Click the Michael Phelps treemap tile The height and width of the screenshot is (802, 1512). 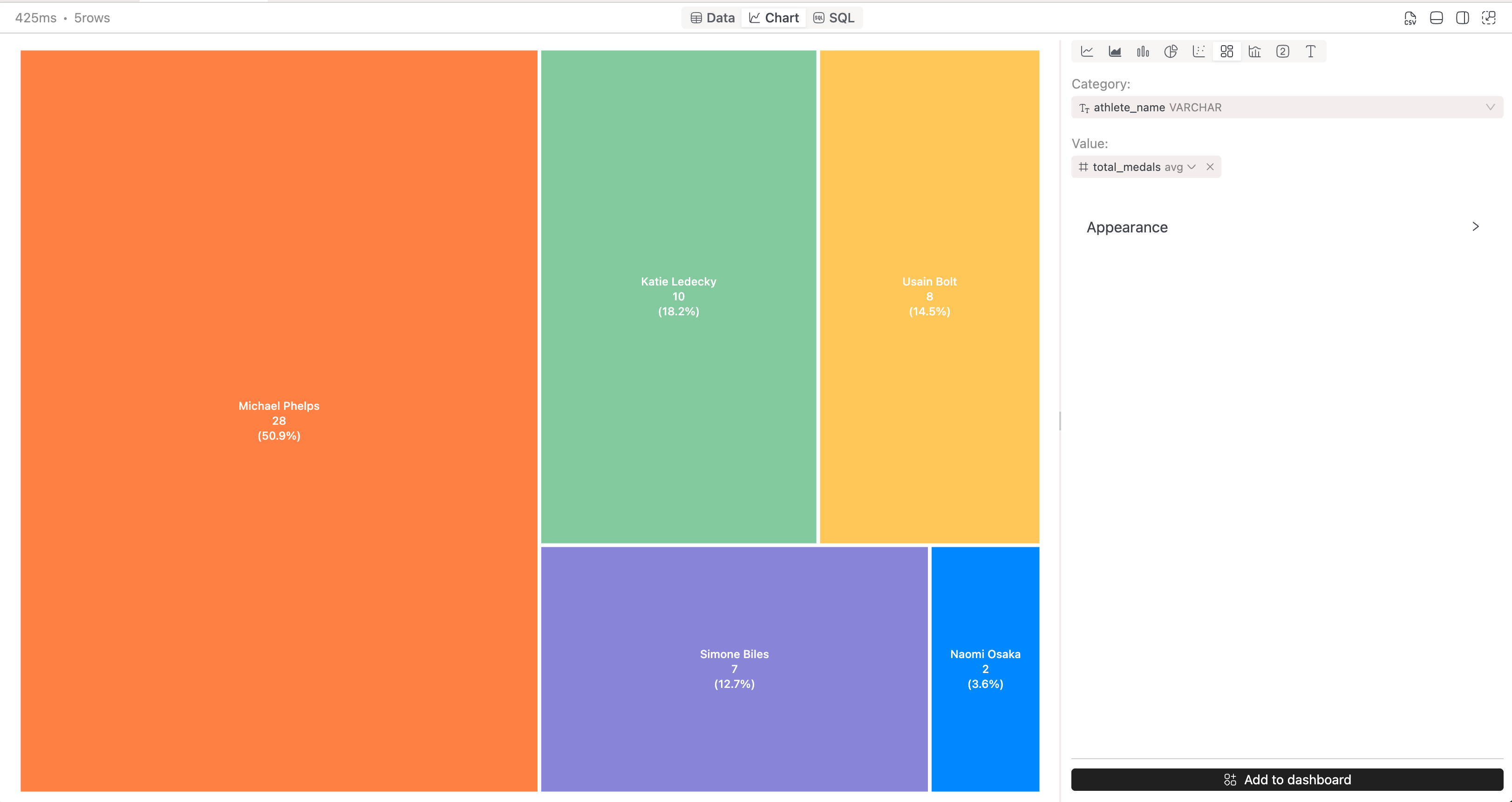(x=278, y=420)
